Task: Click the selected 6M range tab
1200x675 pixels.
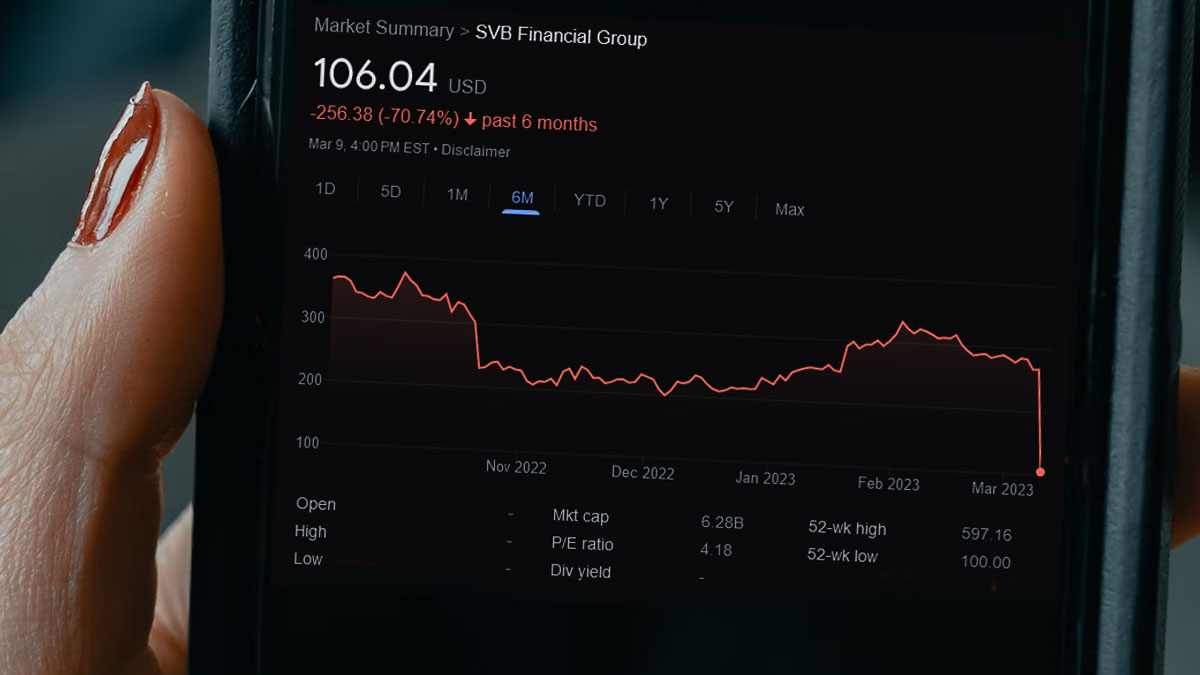Action: click(x=522, y=198)
